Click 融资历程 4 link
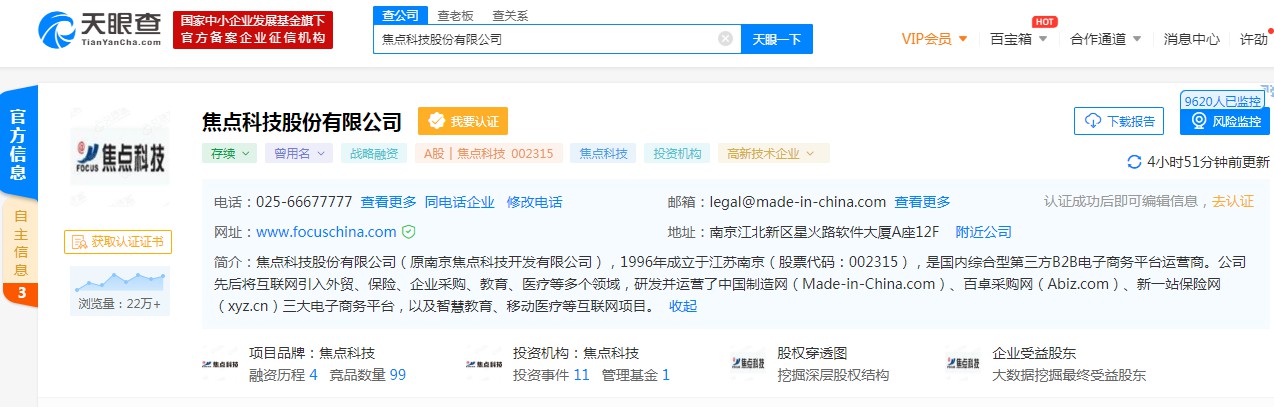 tap(285, 375)
